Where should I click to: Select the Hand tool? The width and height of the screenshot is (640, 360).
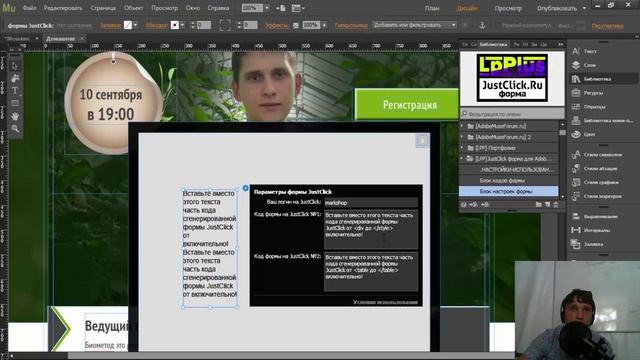point(15,116)
